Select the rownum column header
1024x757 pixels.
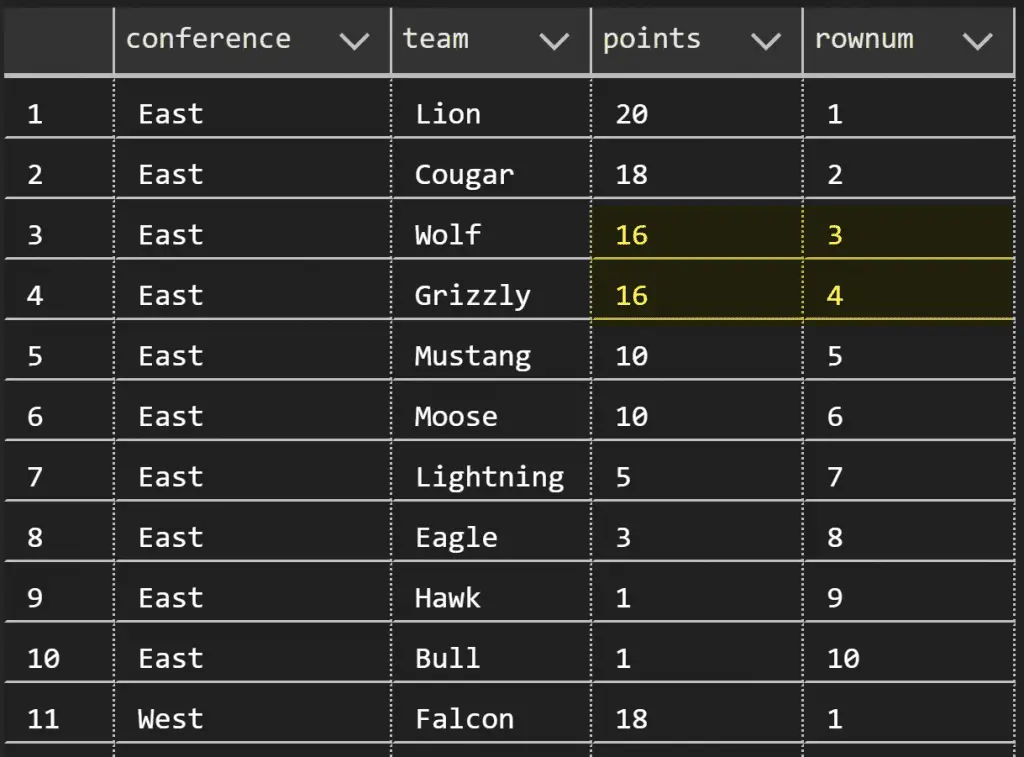click(x=908, y=40)
